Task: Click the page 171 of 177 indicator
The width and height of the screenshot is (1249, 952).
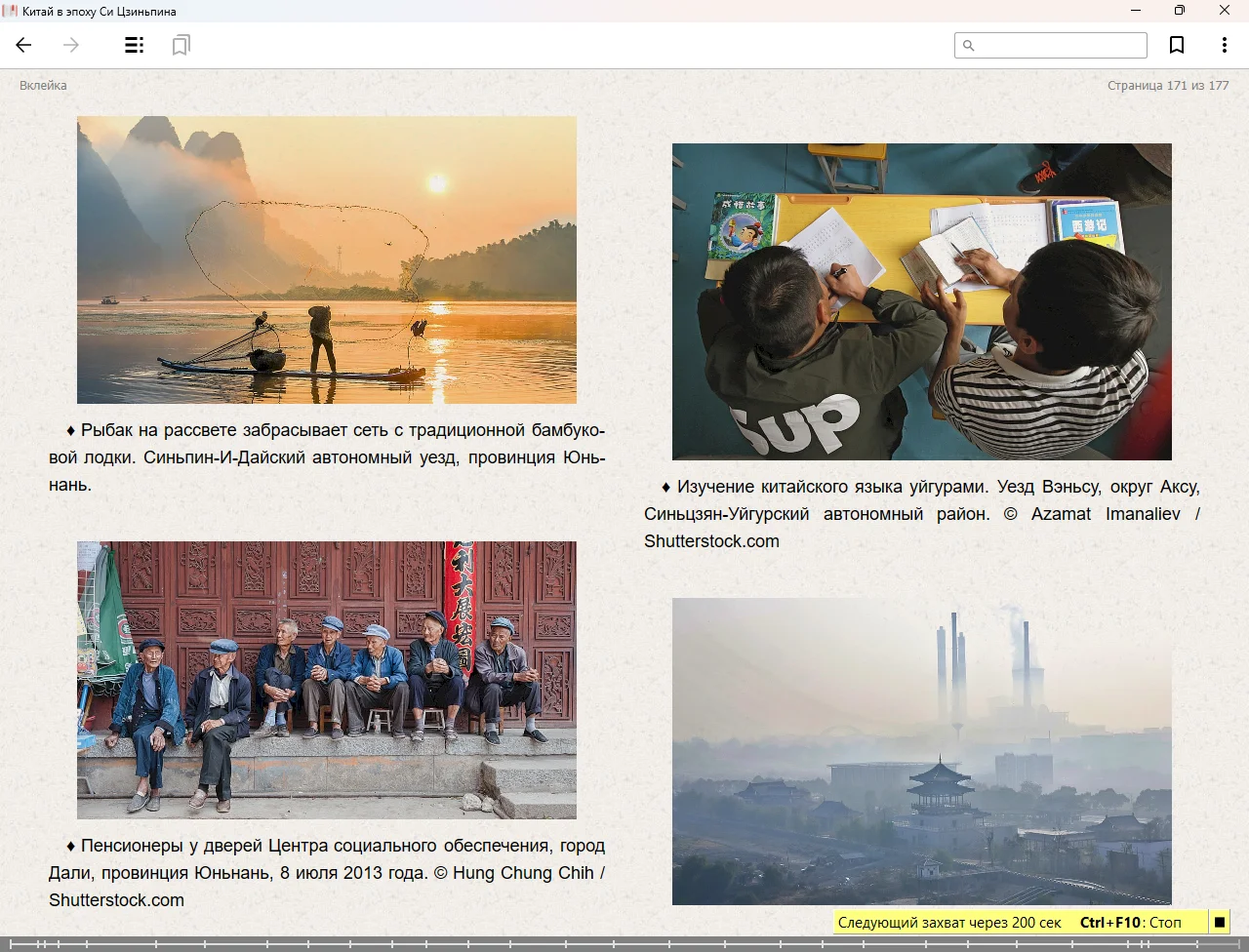Action: [1167, 85]
